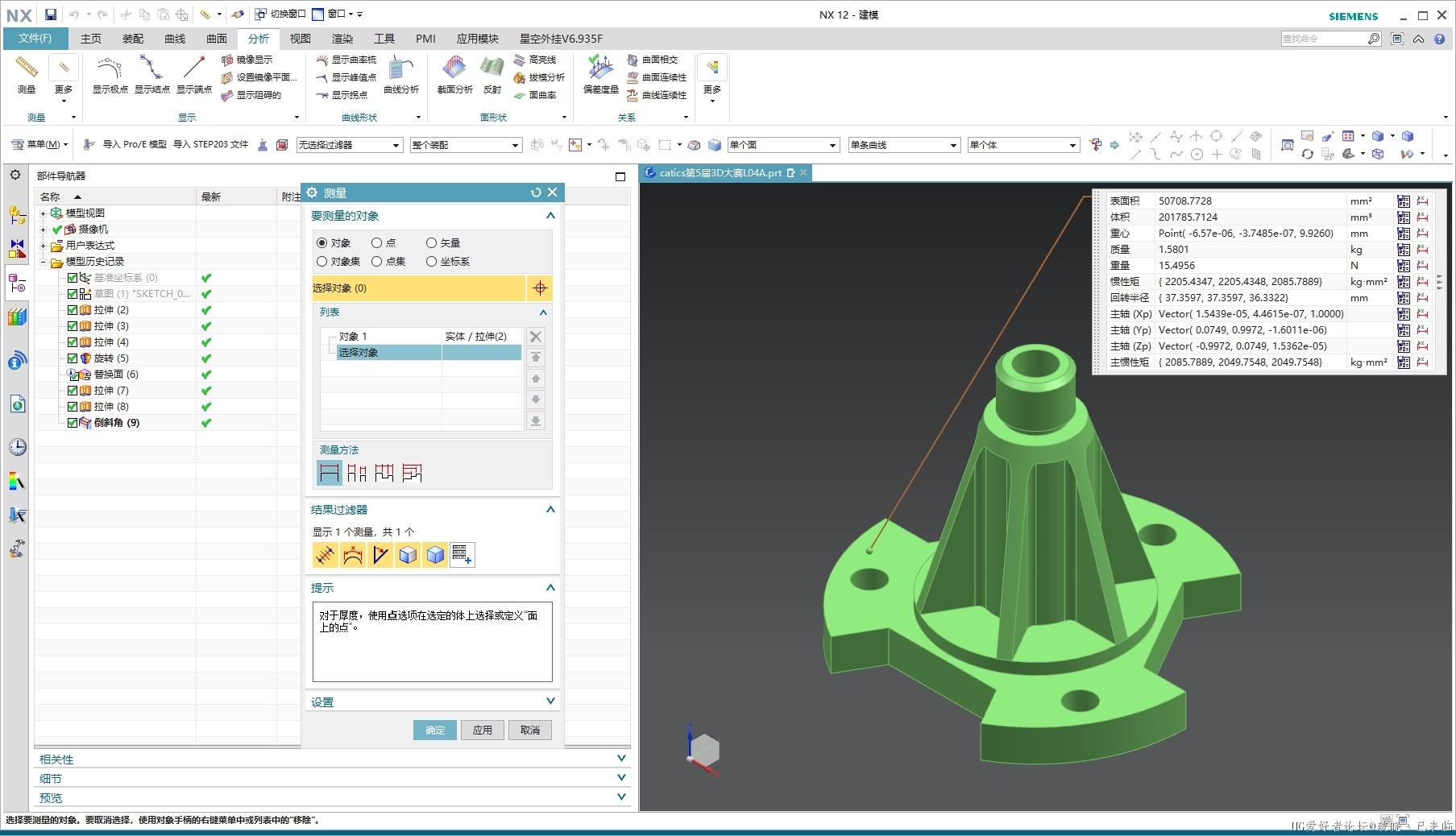
Task: Click 高亮线 (Highlight Lines) tool
Action: click(536, 60)
